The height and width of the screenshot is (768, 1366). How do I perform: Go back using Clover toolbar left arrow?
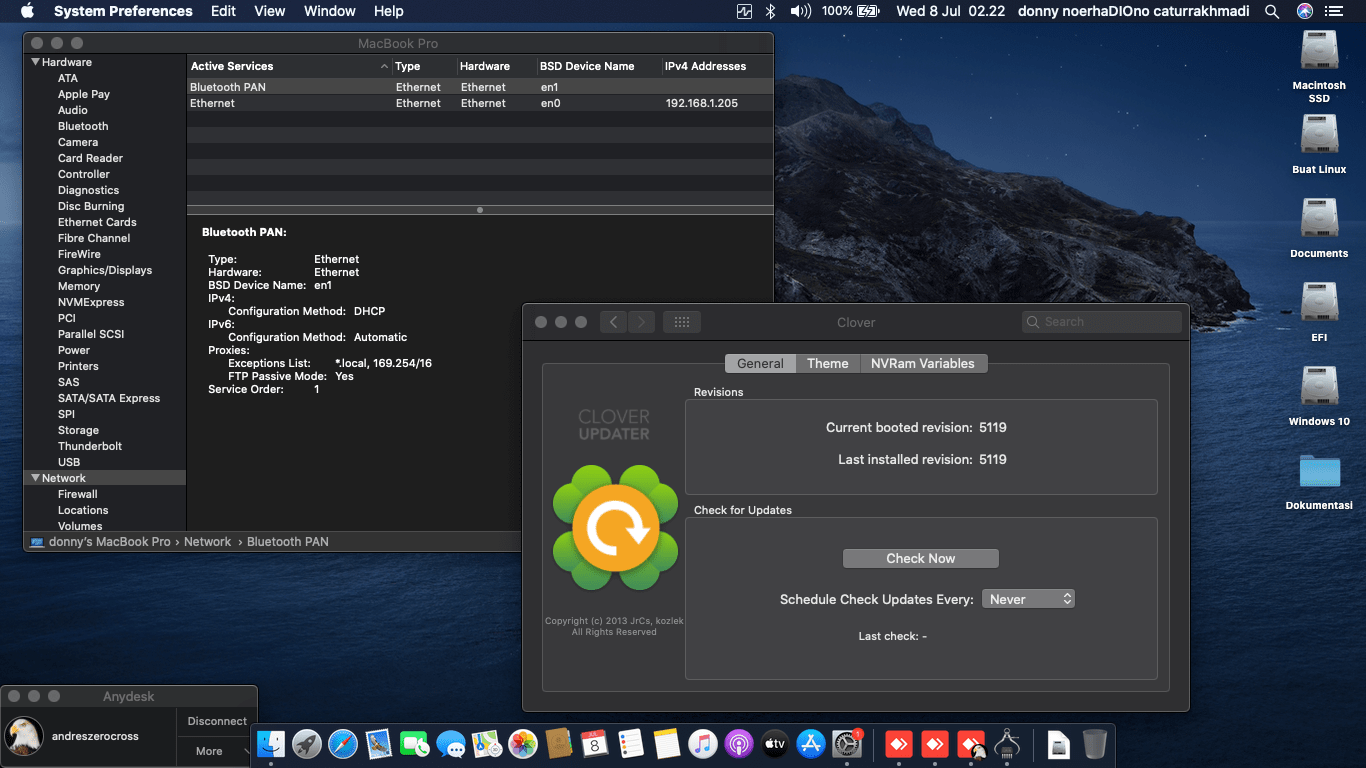(x=613, y=322)
